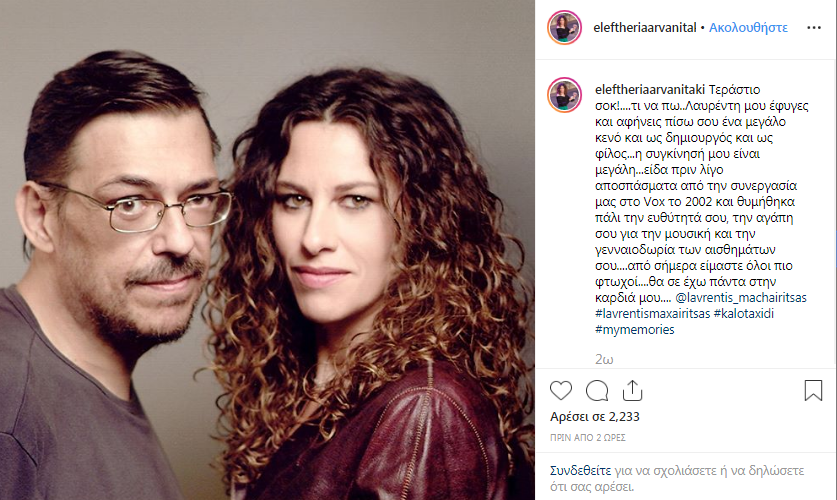Open comments via the speech bubble icon
This screenshot has width=837, height=500.
point(597,391)
